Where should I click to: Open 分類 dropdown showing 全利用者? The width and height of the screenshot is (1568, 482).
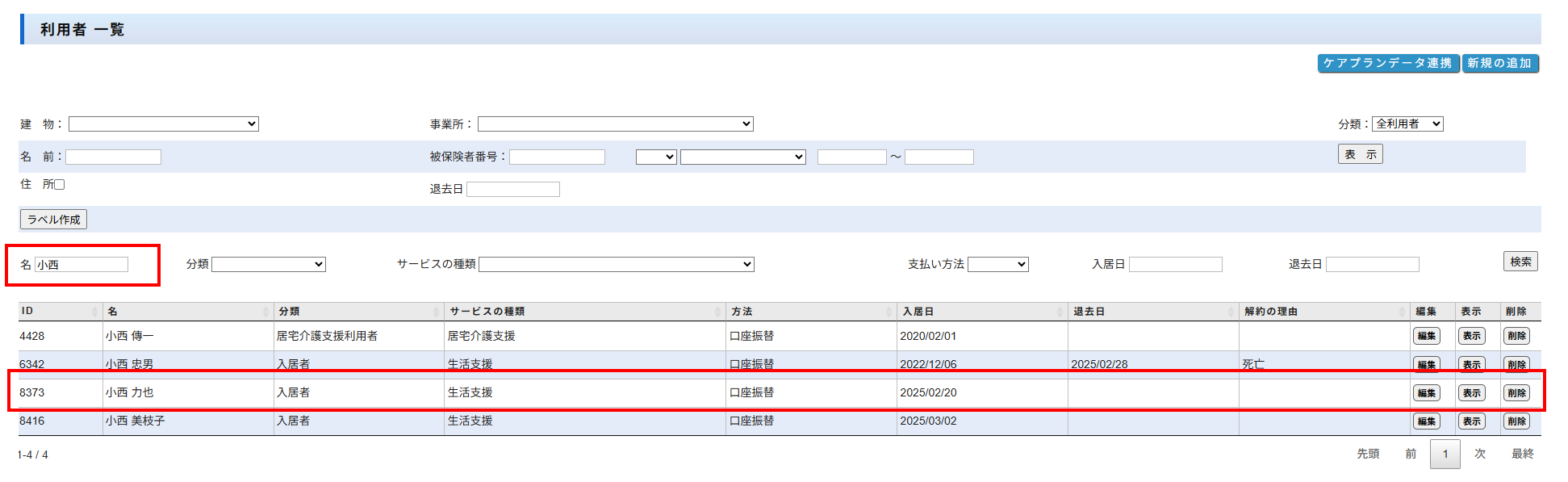click(x=1407, y=124)
